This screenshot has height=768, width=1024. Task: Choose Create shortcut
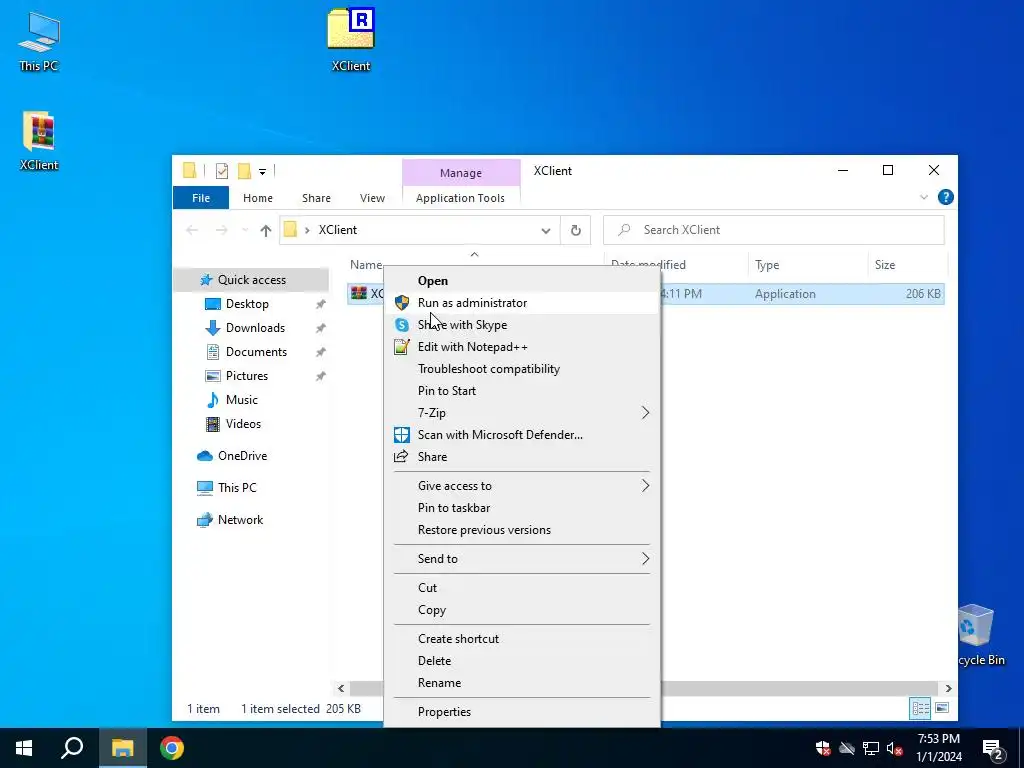tap(522, 639)
